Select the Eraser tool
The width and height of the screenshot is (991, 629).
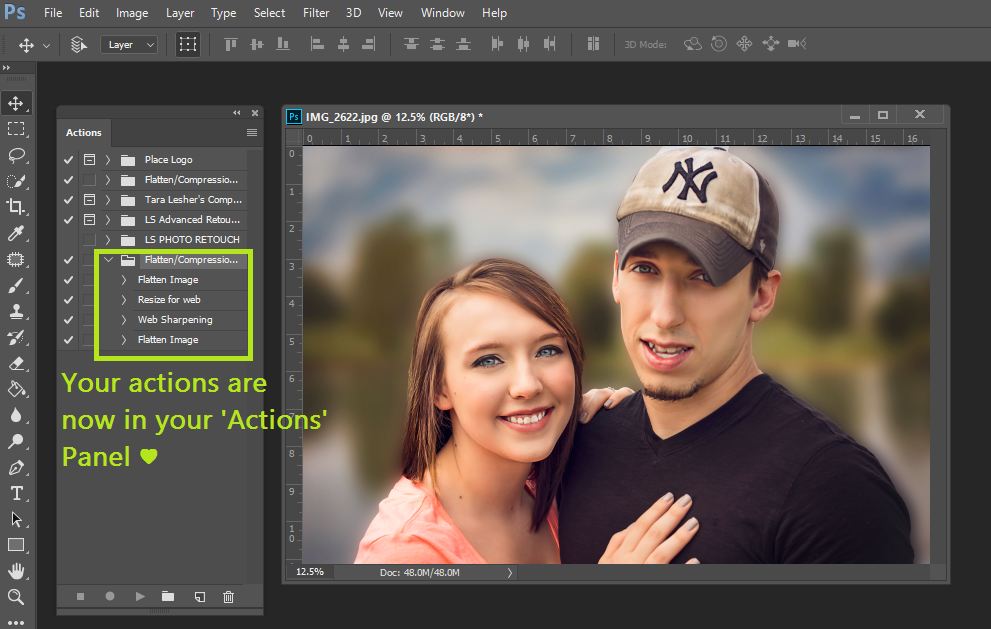[x=16, y=363]
